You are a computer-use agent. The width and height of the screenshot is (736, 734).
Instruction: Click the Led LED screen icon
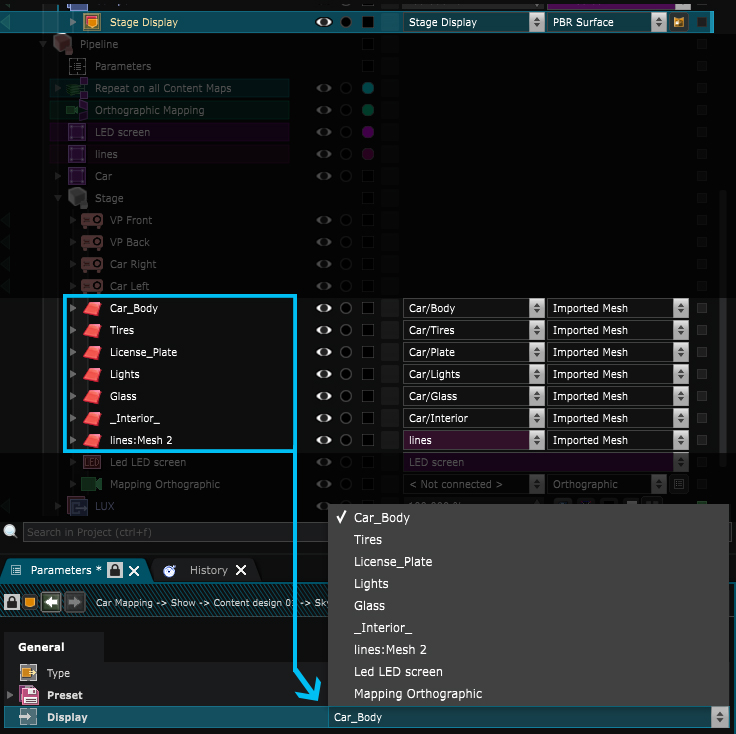(x=92, y=462)
